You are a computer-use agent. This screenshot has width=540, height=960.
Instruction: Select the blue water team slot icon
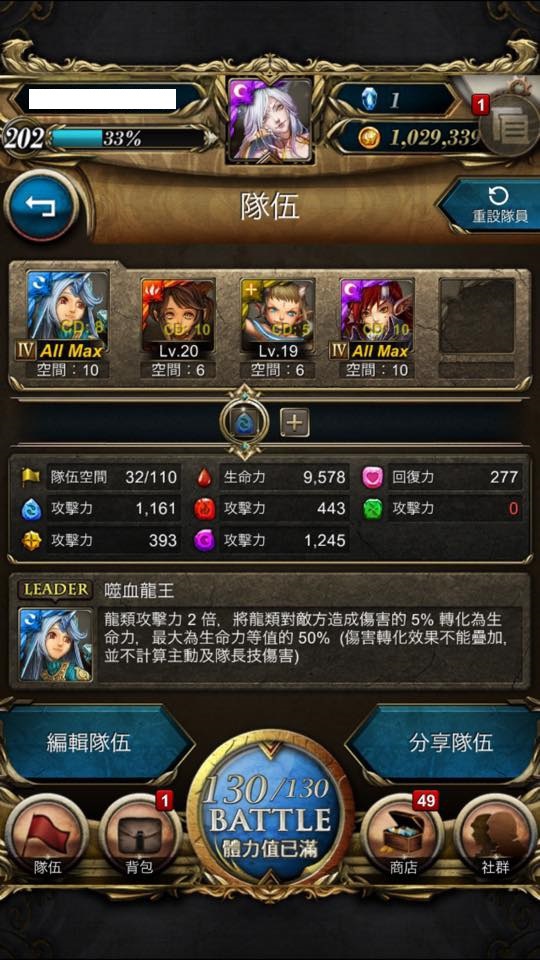pyautogui.click(x=245, y=422)
